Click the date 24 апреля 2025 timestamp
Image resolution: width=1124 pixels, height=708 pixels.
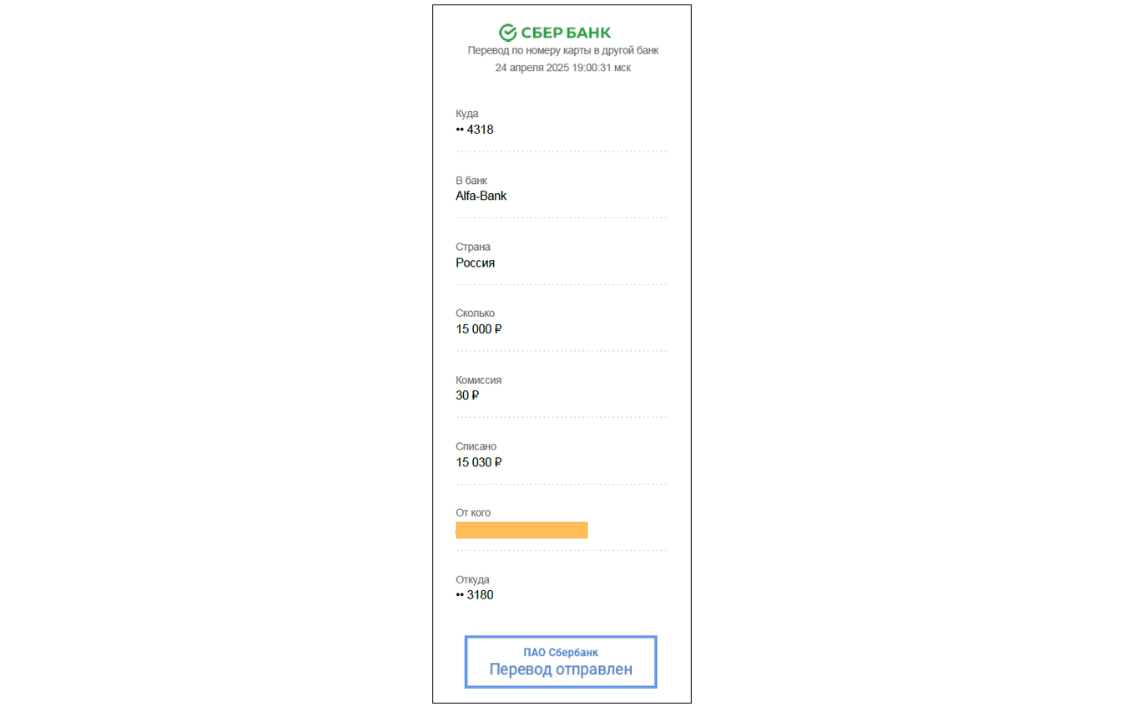[563, 67]
